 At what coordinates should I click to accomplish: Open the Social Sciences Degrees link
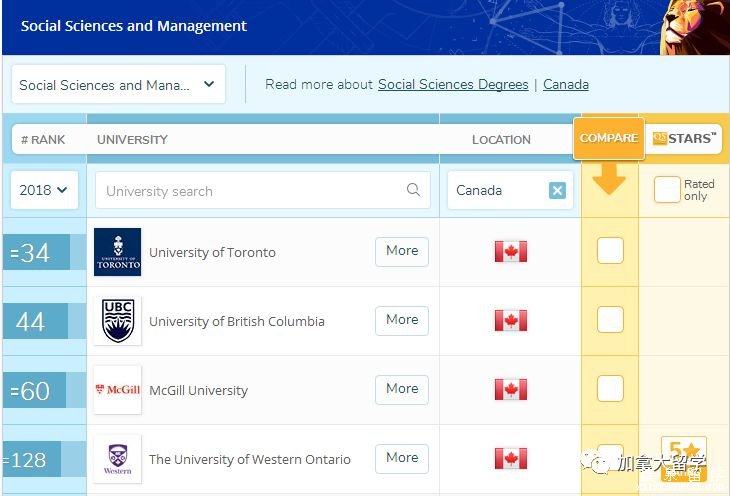coord(453,85)
